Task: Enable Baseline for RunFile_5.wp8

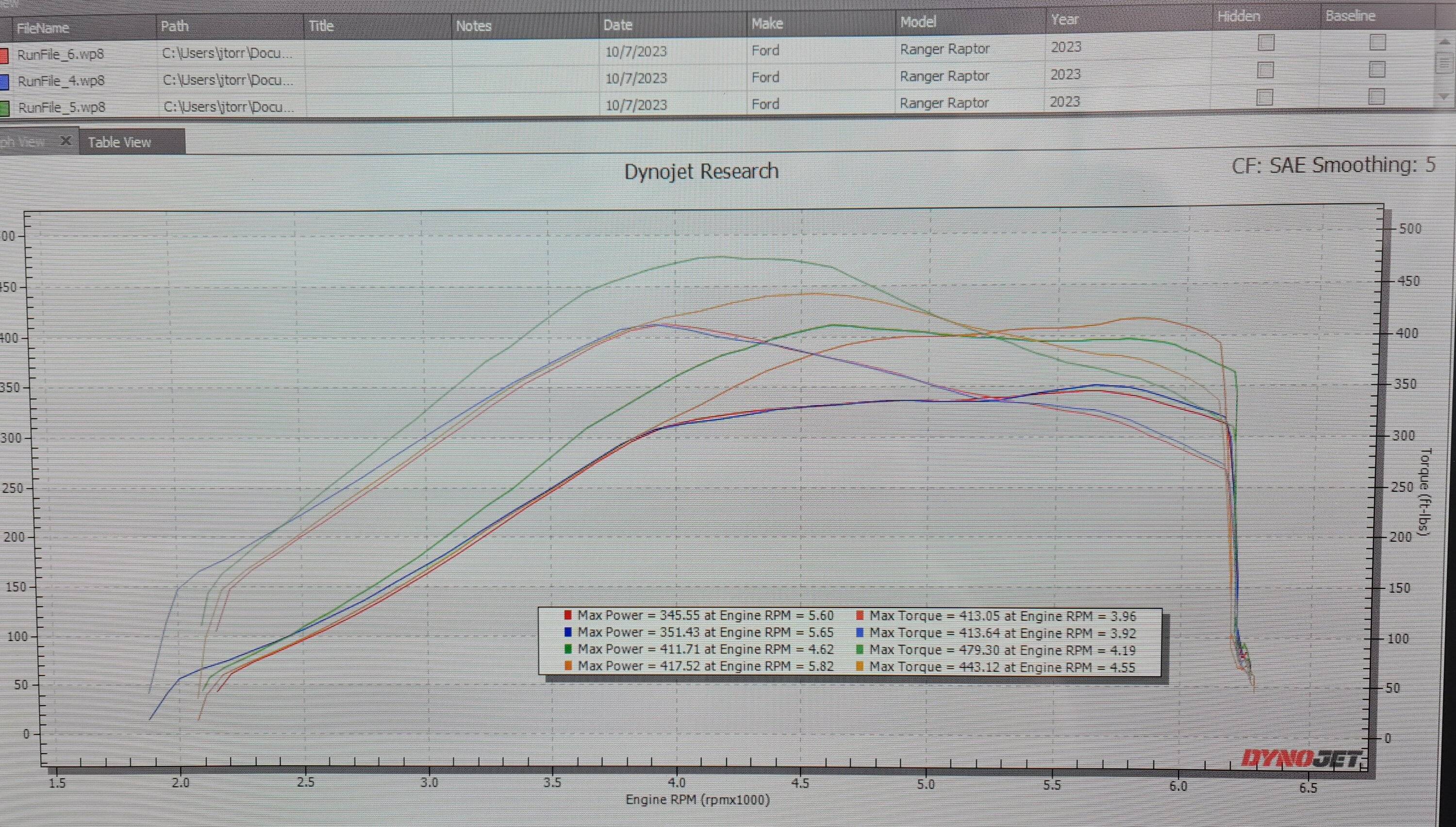Action: pyautogui.click(x=1376, y=97)
